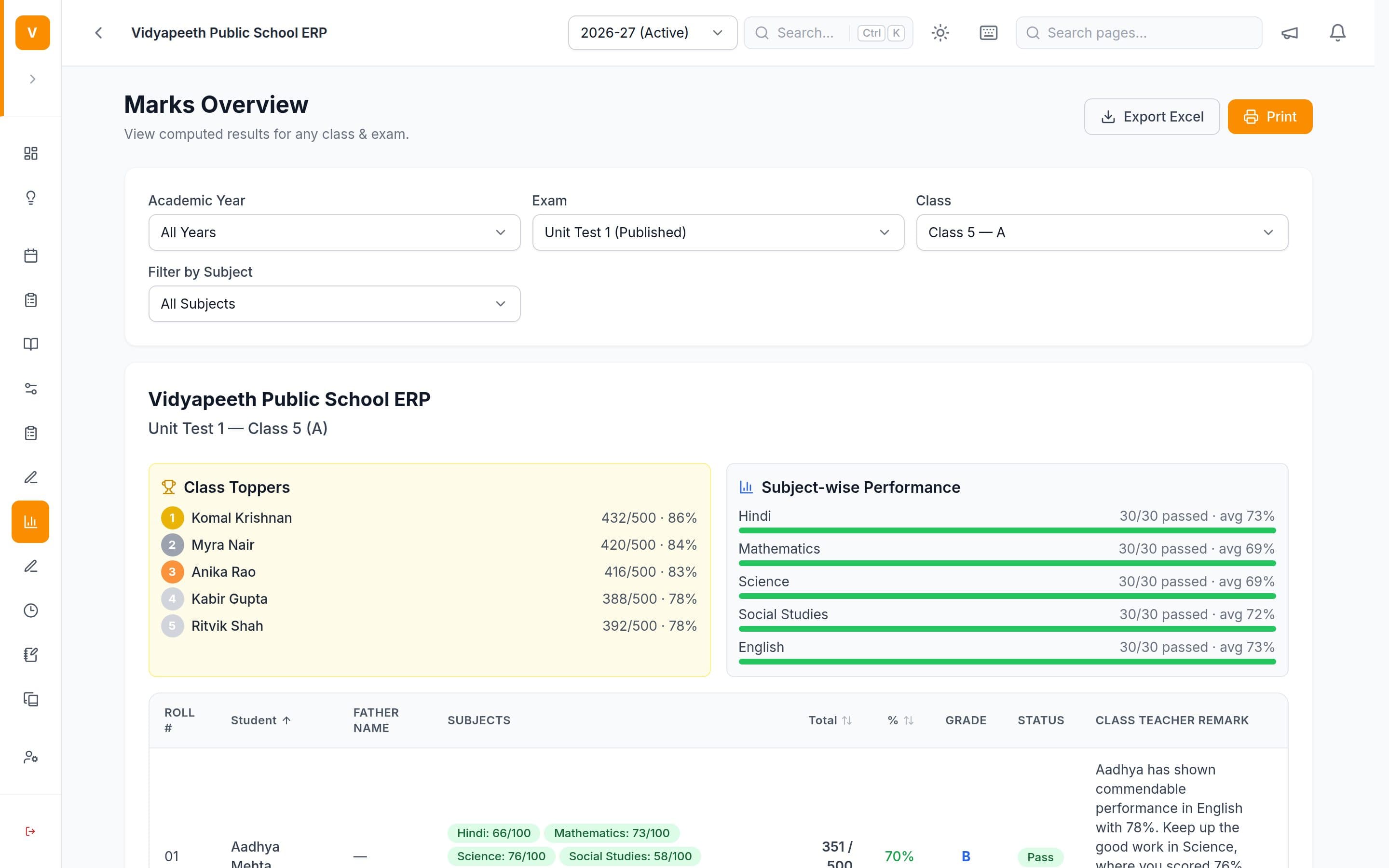The image size is (1389, 868).
Task: Open the Filter by Subject dropdown
Action: (x=334, y=304)
